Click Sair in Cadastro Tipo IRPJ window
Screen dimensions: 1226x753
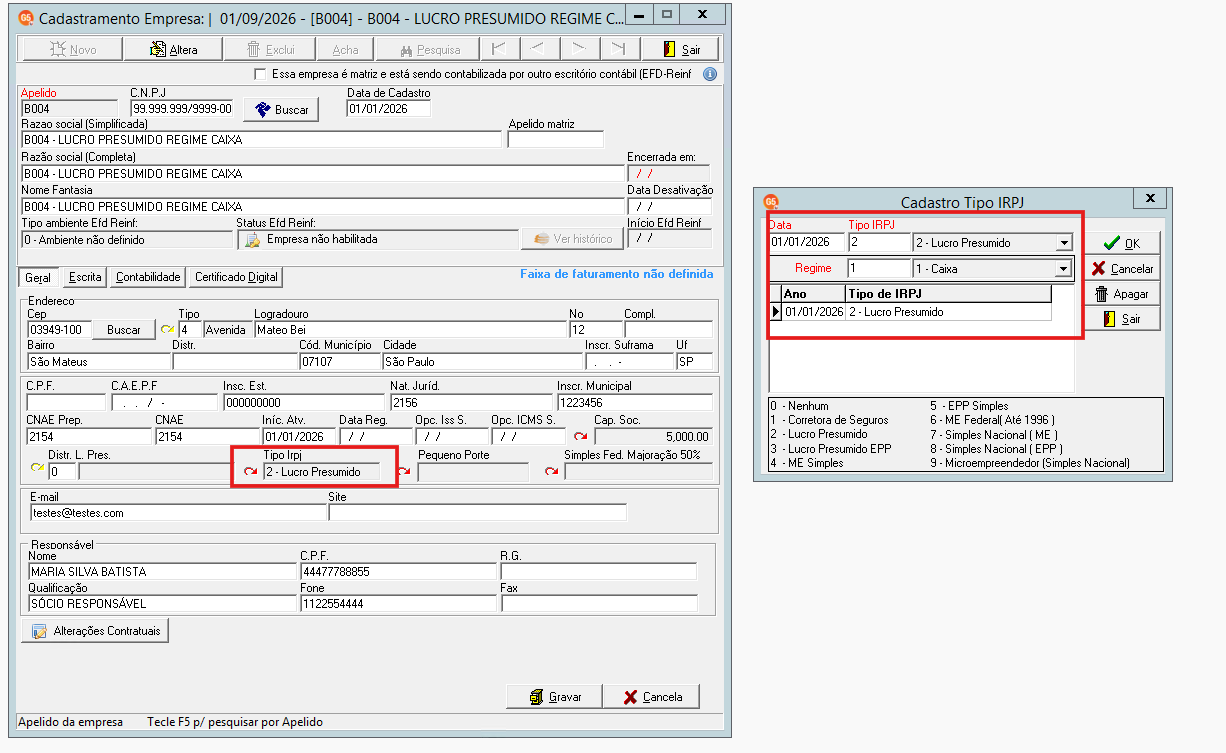coord(1122,319)
